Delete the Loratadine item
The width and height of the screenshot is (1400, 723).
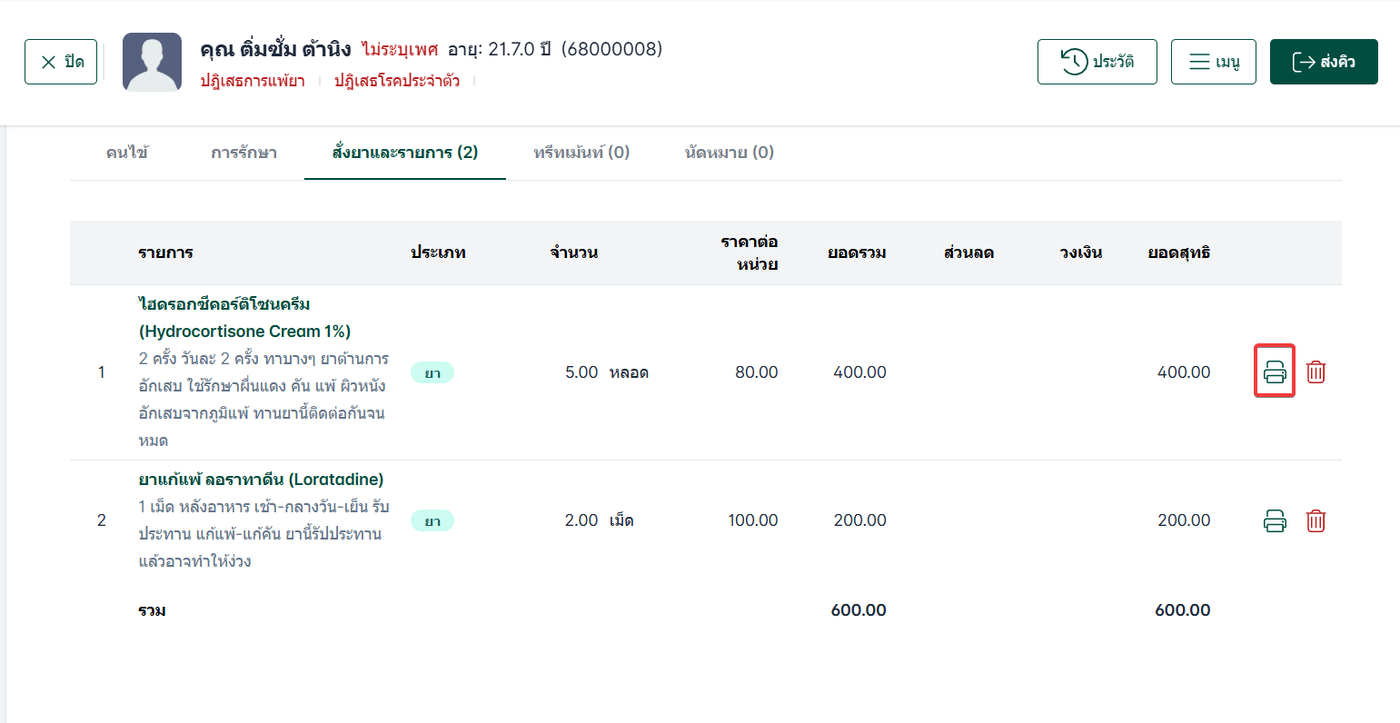click(x=1316, y=520)
